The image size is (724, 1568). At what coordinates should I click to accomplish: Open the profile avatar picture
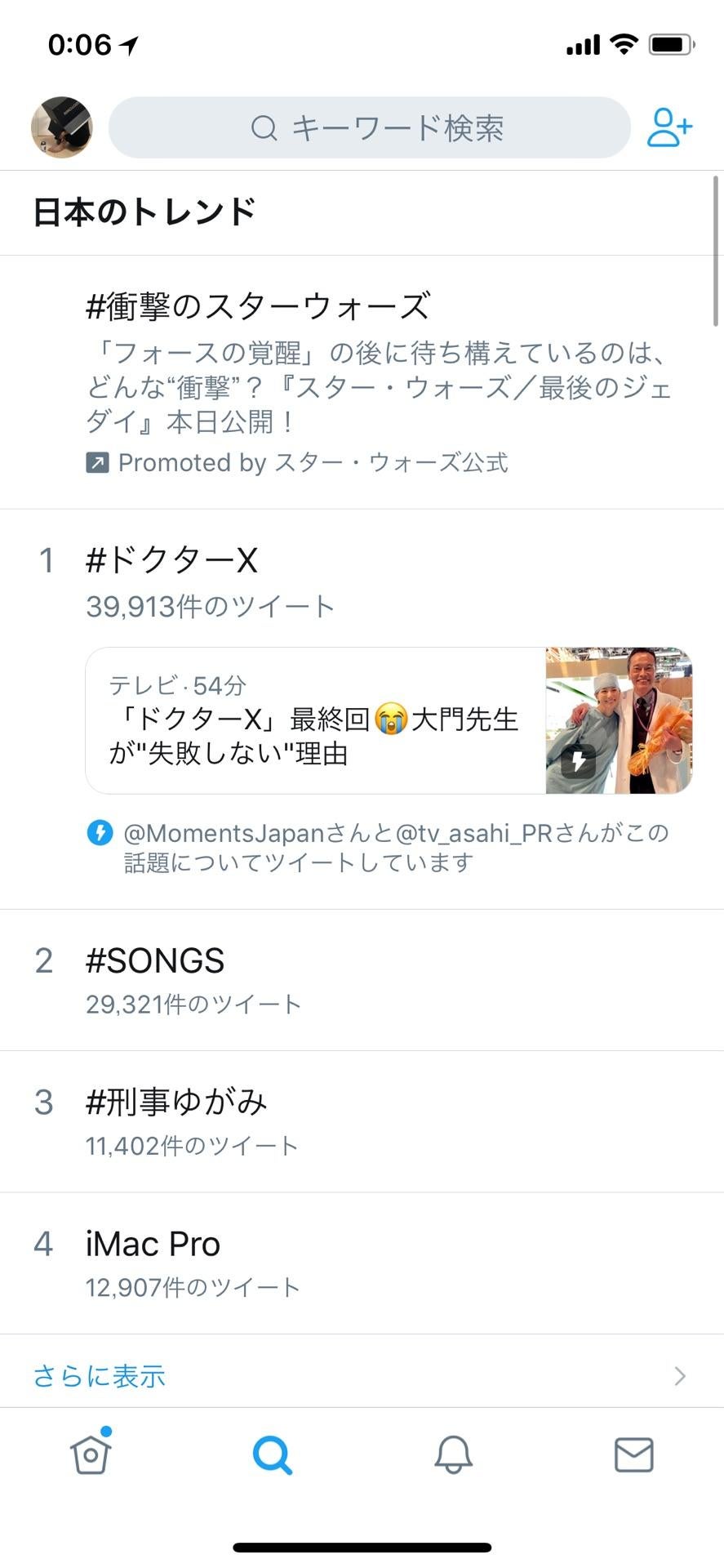coord(62,127)
